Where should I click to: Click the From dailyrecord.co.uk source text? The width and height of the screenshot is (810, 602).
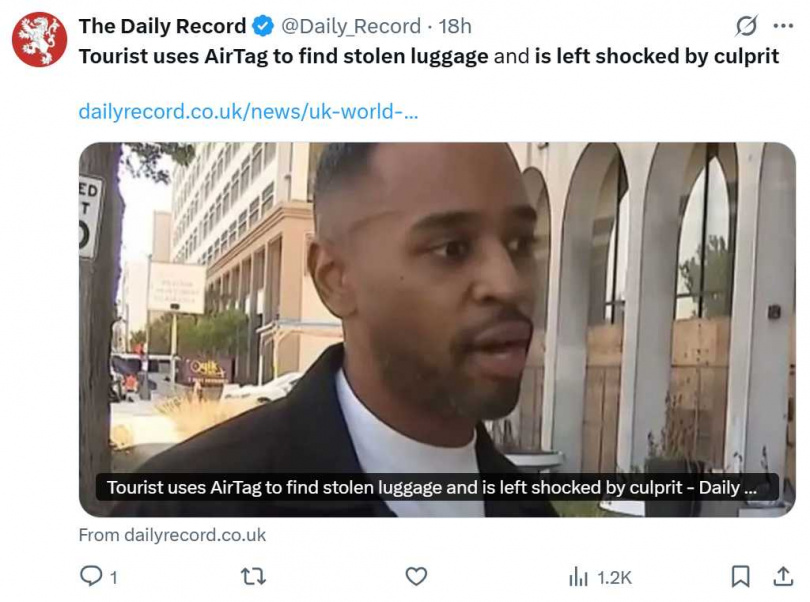point(172,535)
